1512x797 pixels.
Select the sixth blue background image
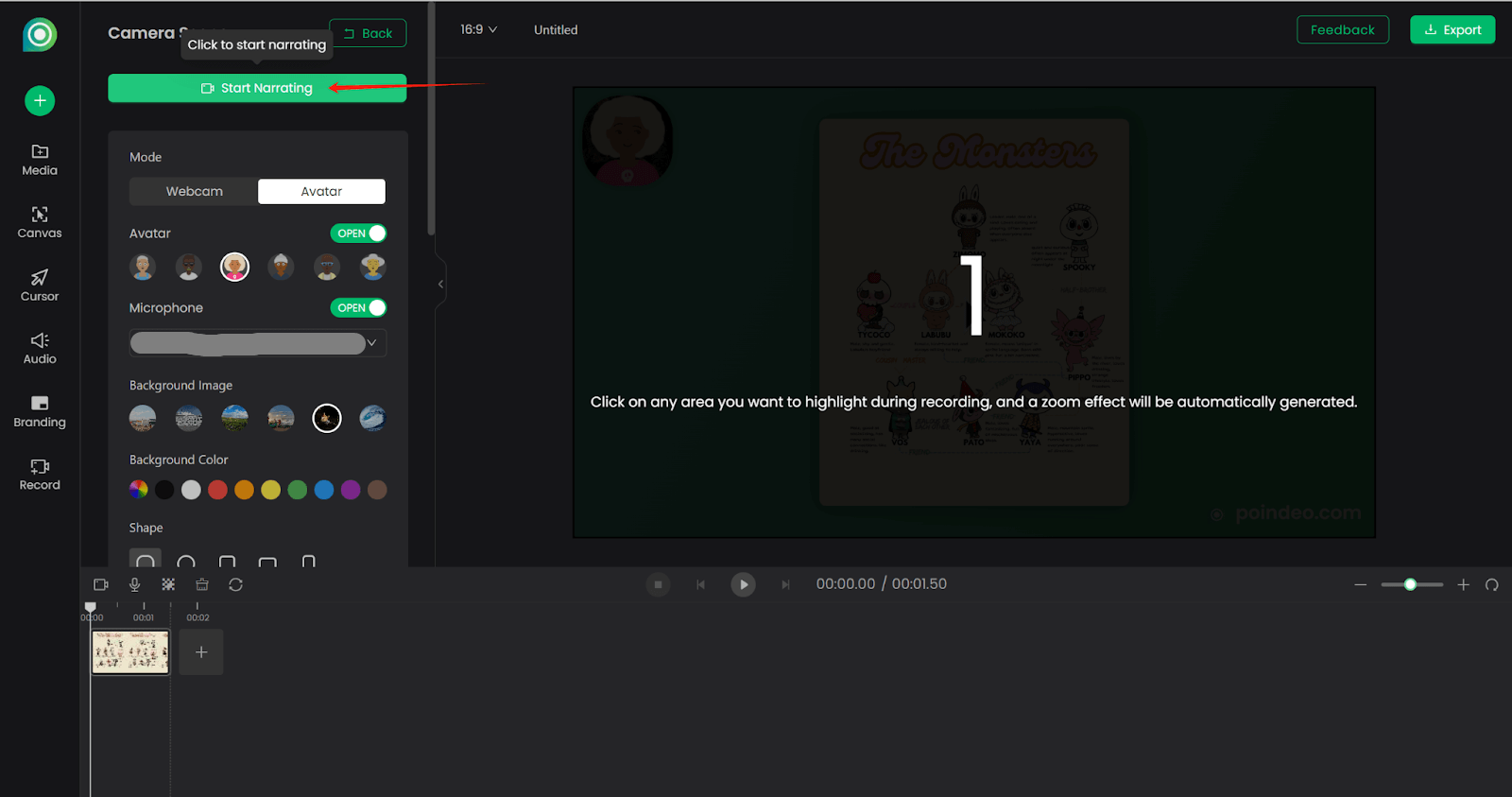coord(373,418)
